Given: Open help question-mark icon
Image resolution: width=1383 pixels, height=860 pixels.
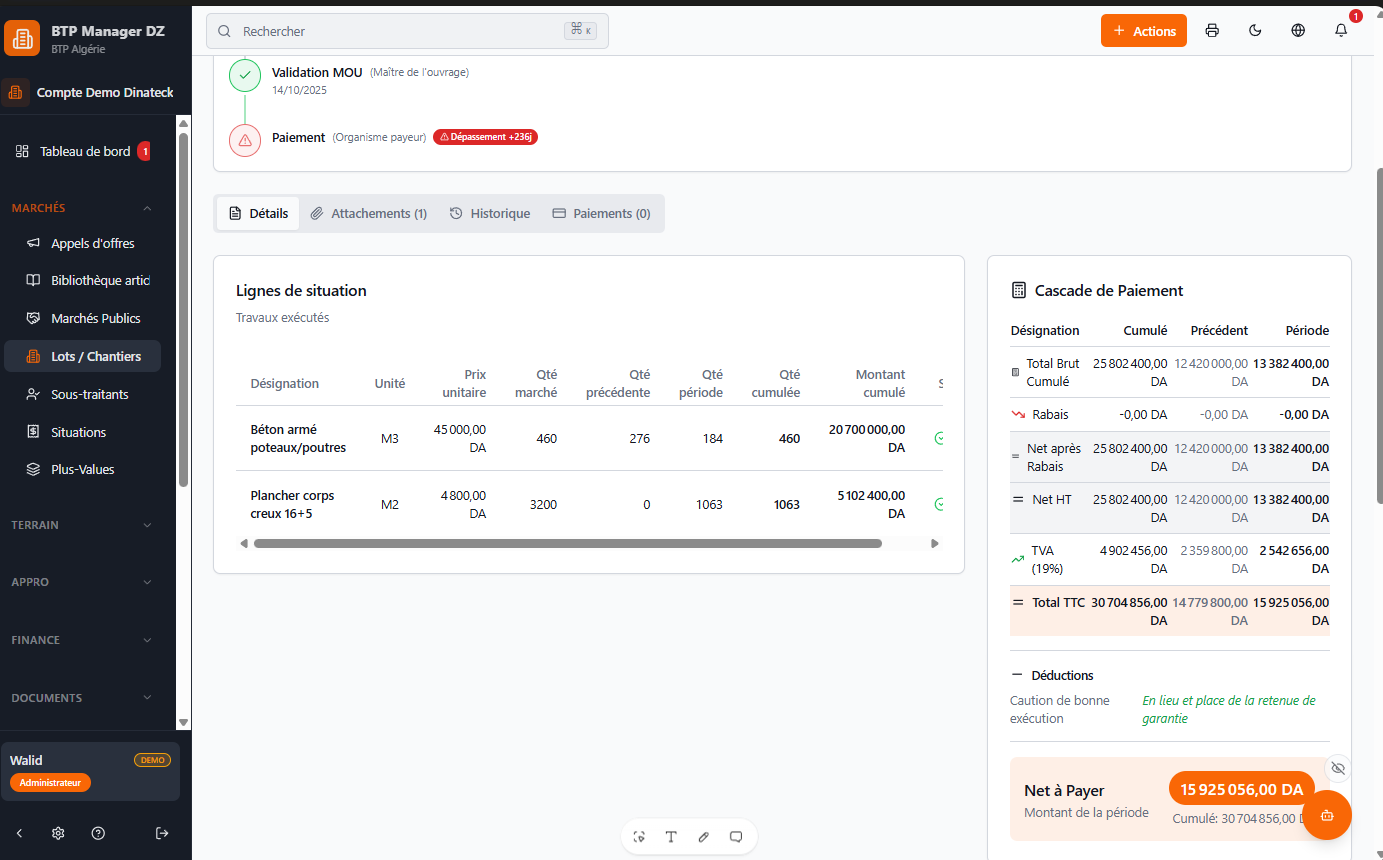Looking at the screenshot, I should coord(98,833).
